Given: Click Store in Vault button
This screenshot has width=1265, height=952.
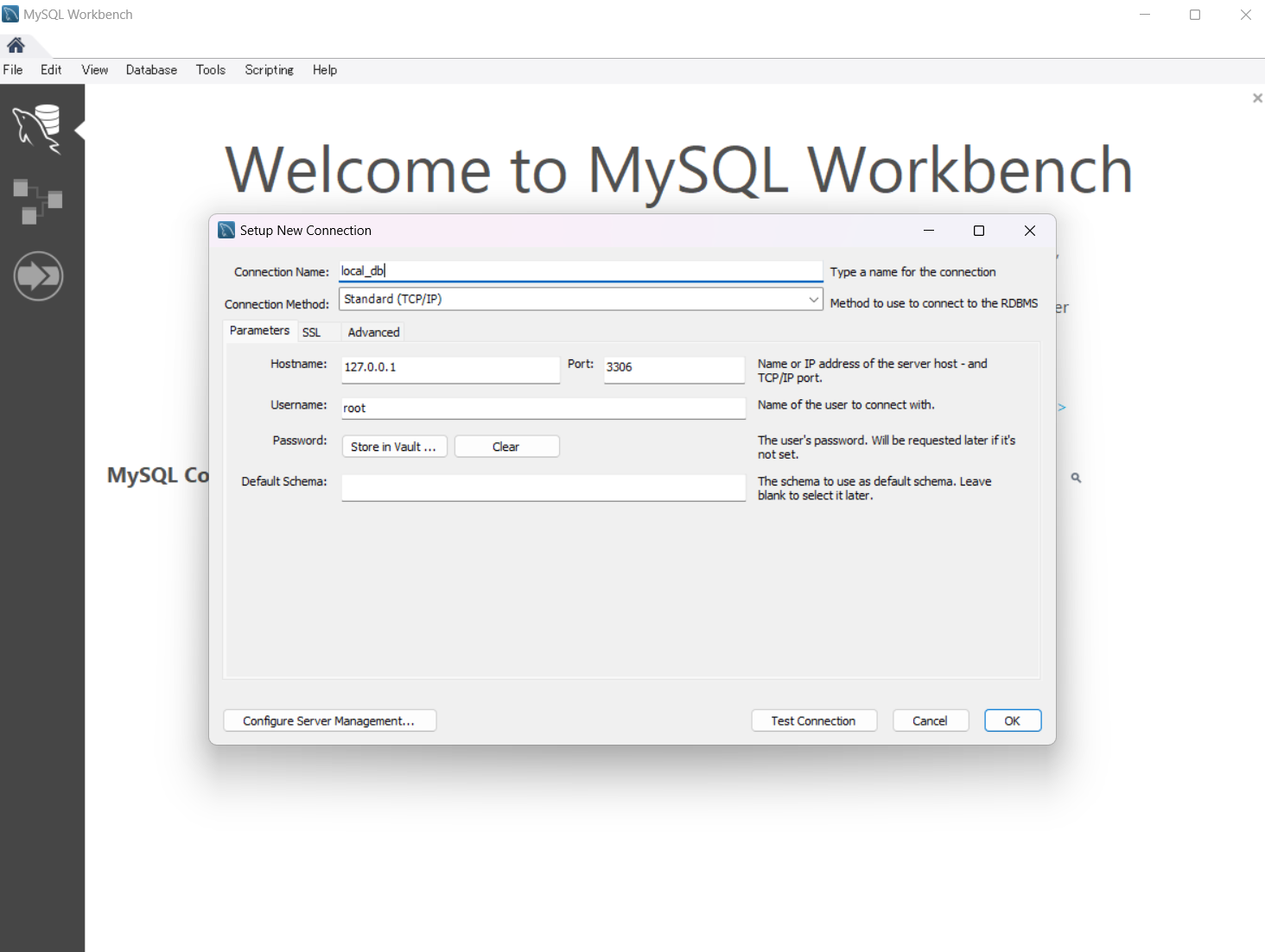Looking at the screenshot, I should point(394,447).
